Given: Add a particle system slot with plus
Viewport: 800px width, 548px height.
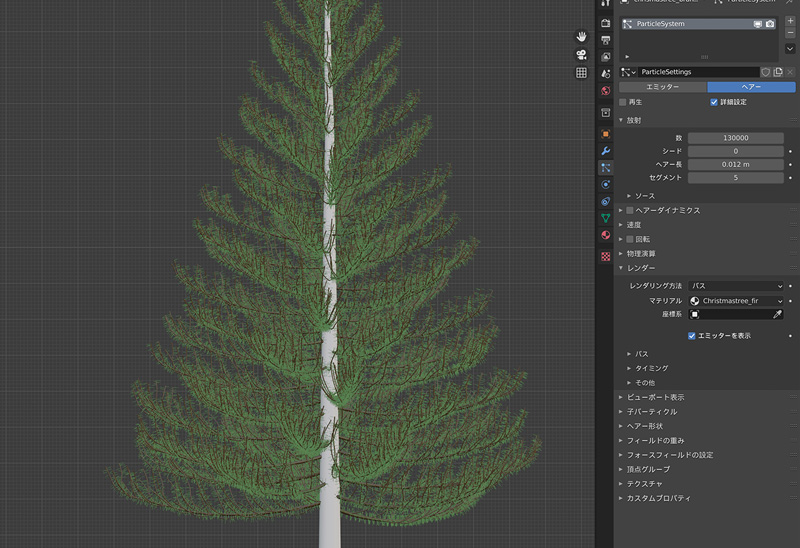Looking at the screenshot, I should 790,21.
